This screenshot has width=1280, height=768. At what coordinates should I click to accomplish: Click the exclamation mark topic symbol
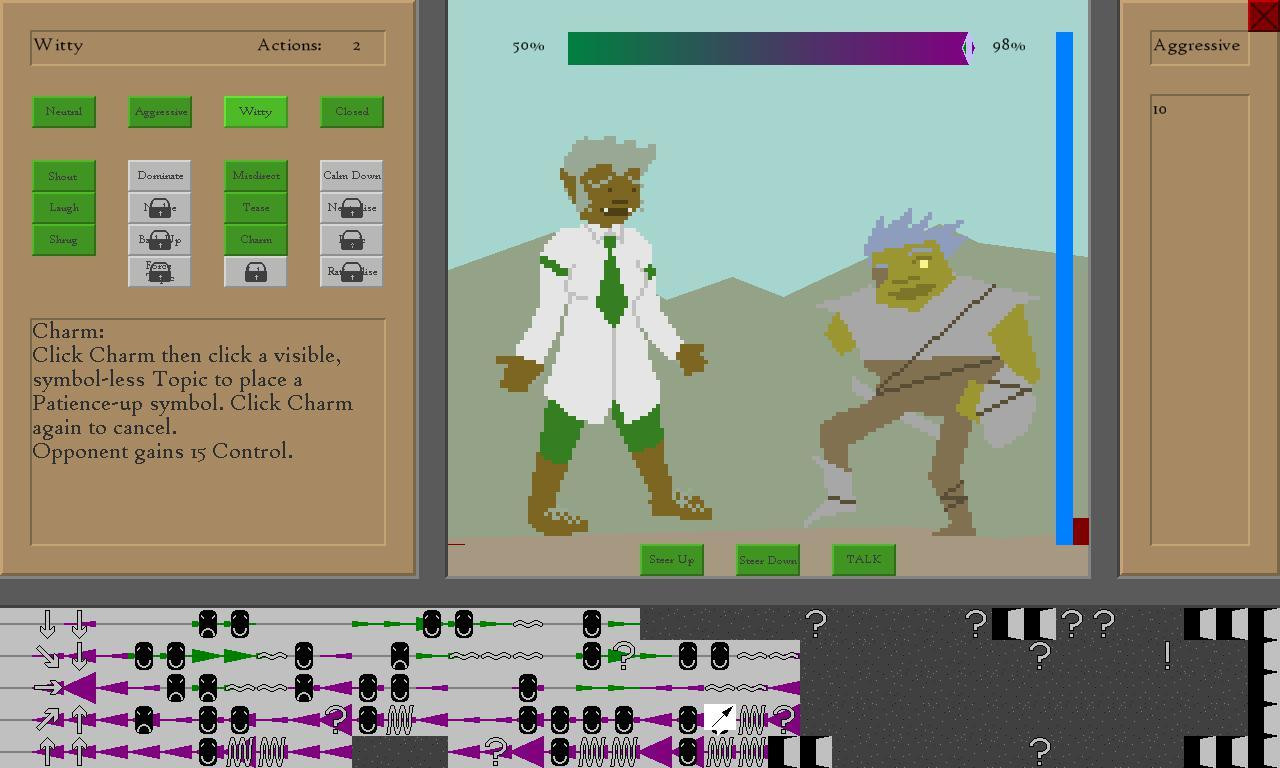pyautogui.click(x=1168, y=655)
